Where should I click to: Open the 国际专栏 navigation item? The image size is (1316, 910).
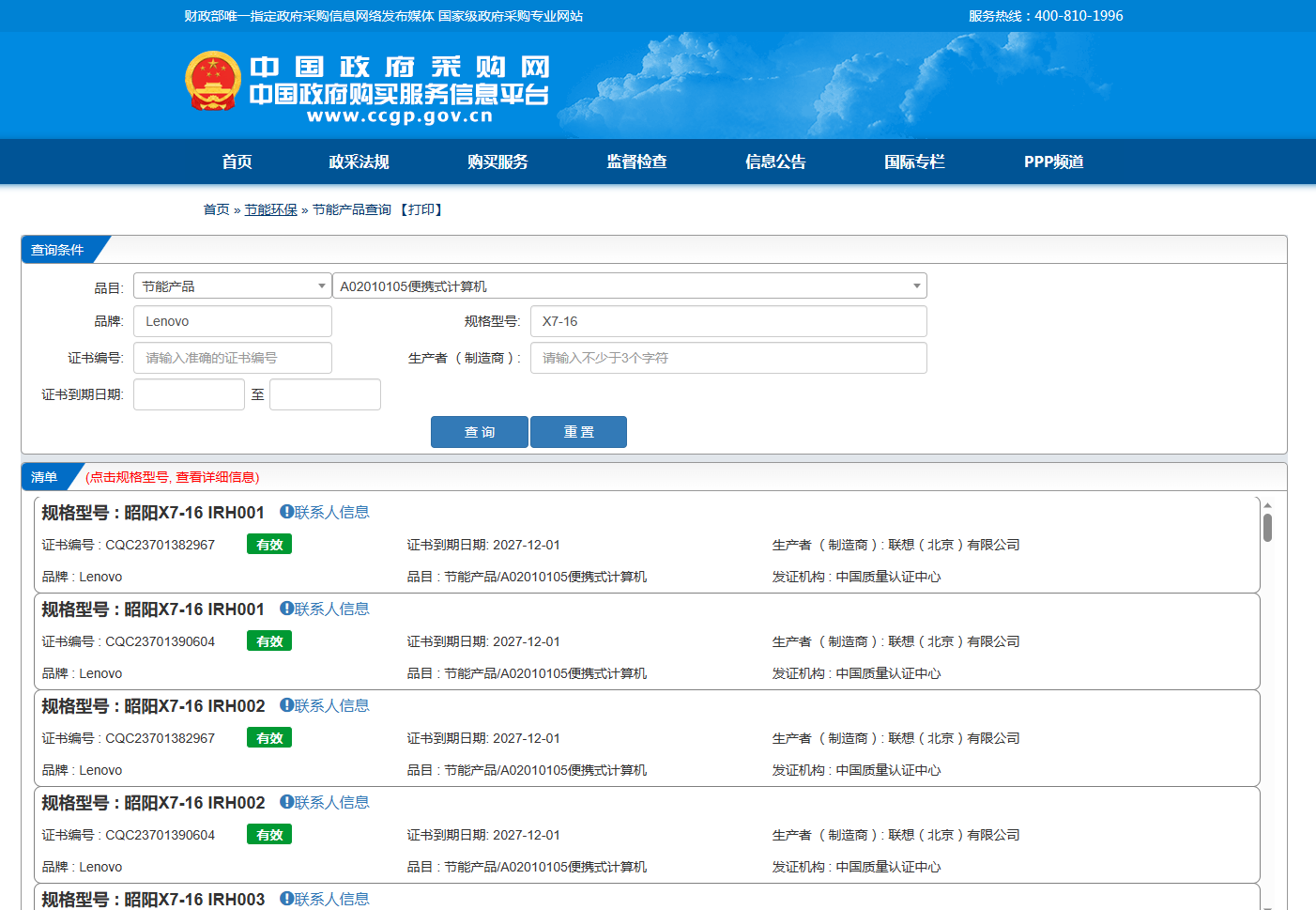914,162
